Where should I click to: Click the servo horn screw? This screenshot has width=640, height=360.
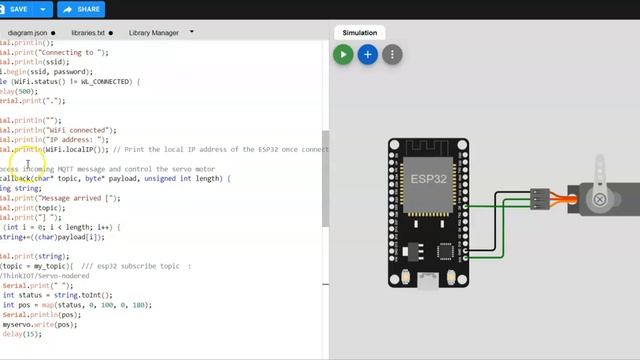point(600,199)
